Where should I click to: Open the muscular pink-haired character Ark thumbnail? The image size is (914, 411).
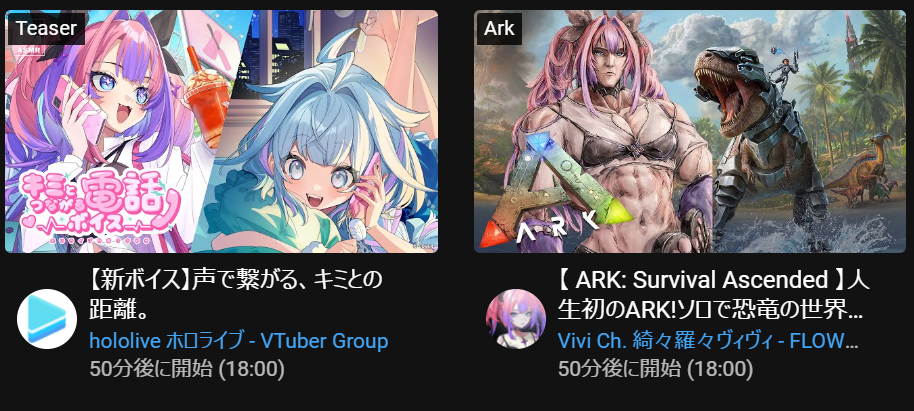coord(618,134)
